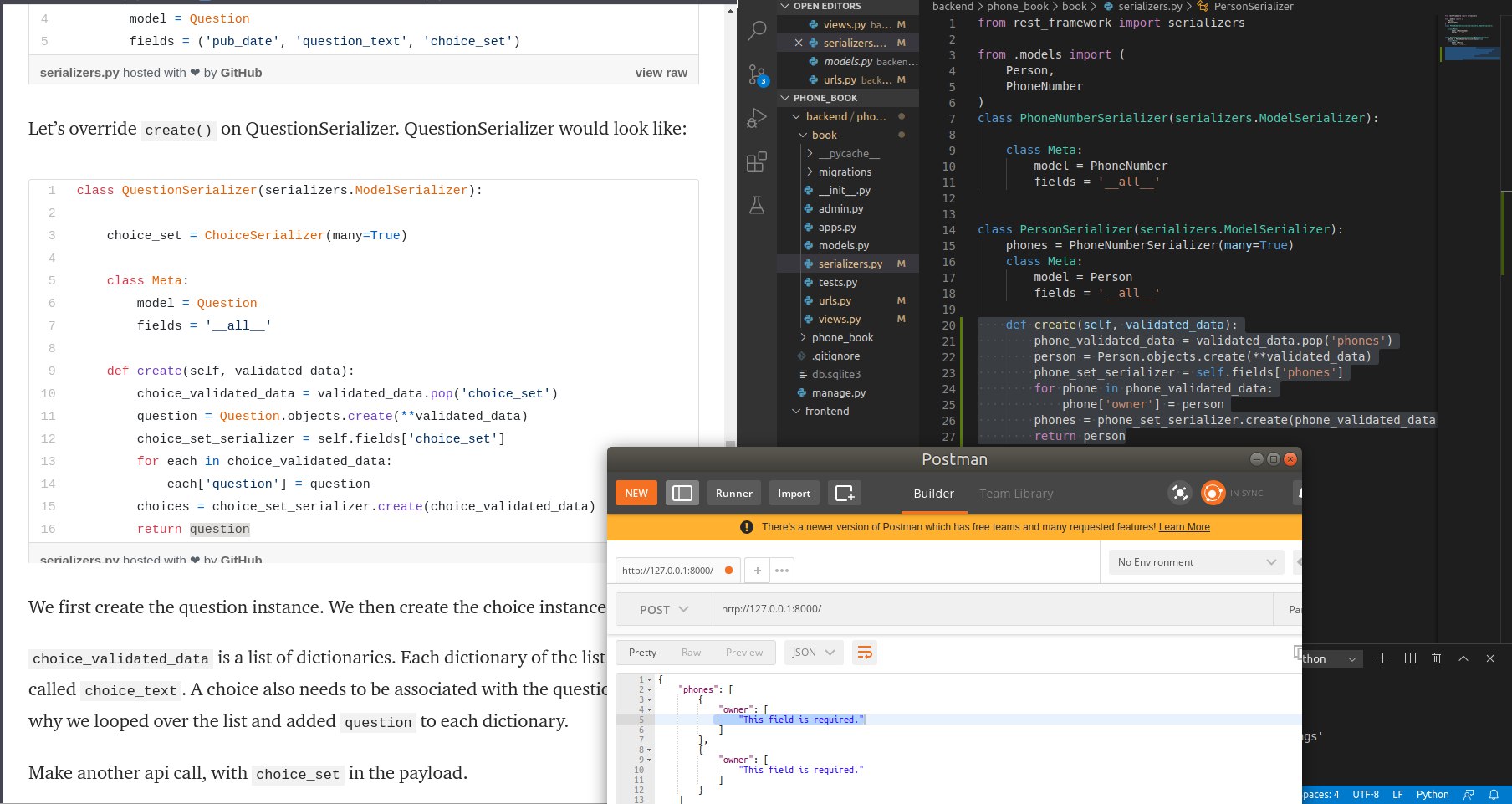
Task: Open JSON format dropdown in Postman response
Action: 814,653
